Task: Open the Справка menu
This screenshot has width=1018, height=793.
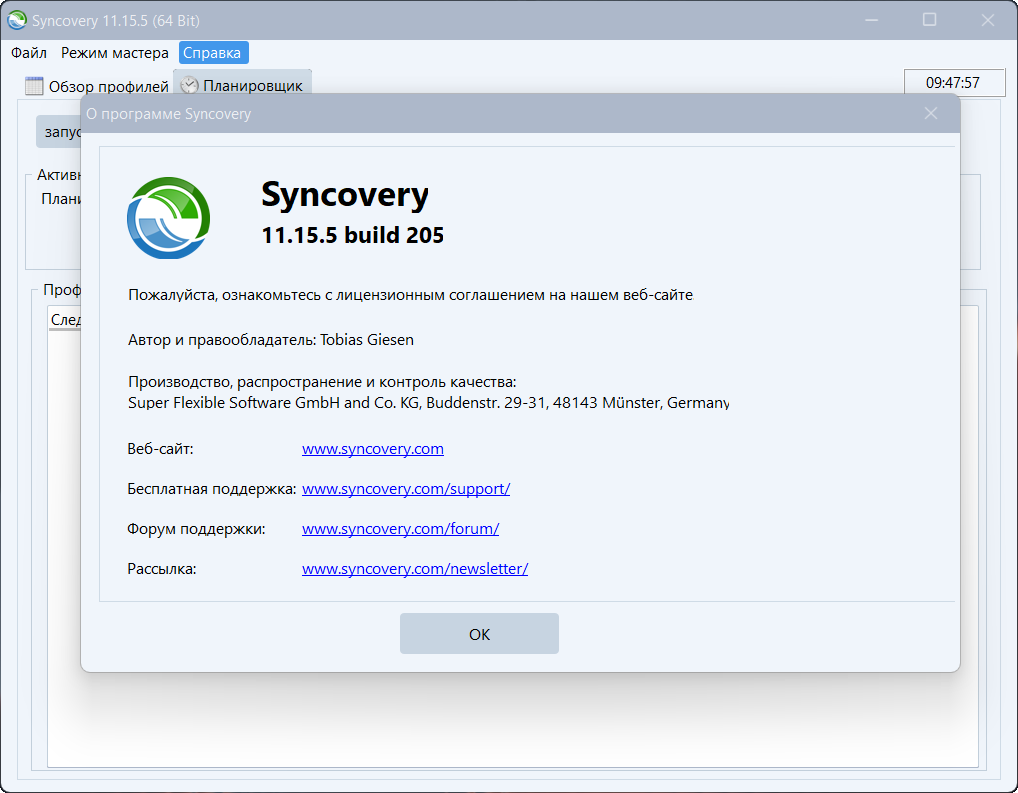Action: coord(212,53)
